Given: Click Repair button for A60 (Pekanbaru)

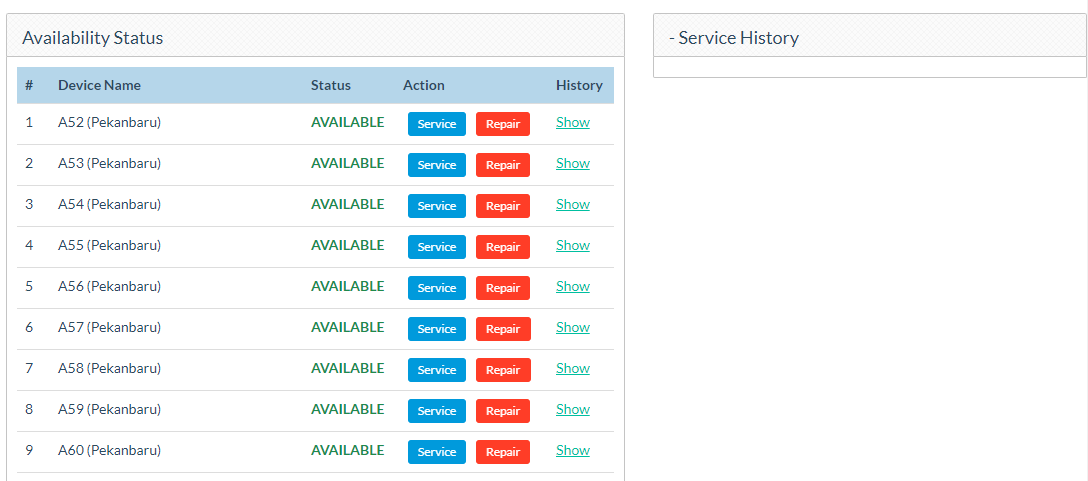Looking at the screenshot, I should [502, 452].
